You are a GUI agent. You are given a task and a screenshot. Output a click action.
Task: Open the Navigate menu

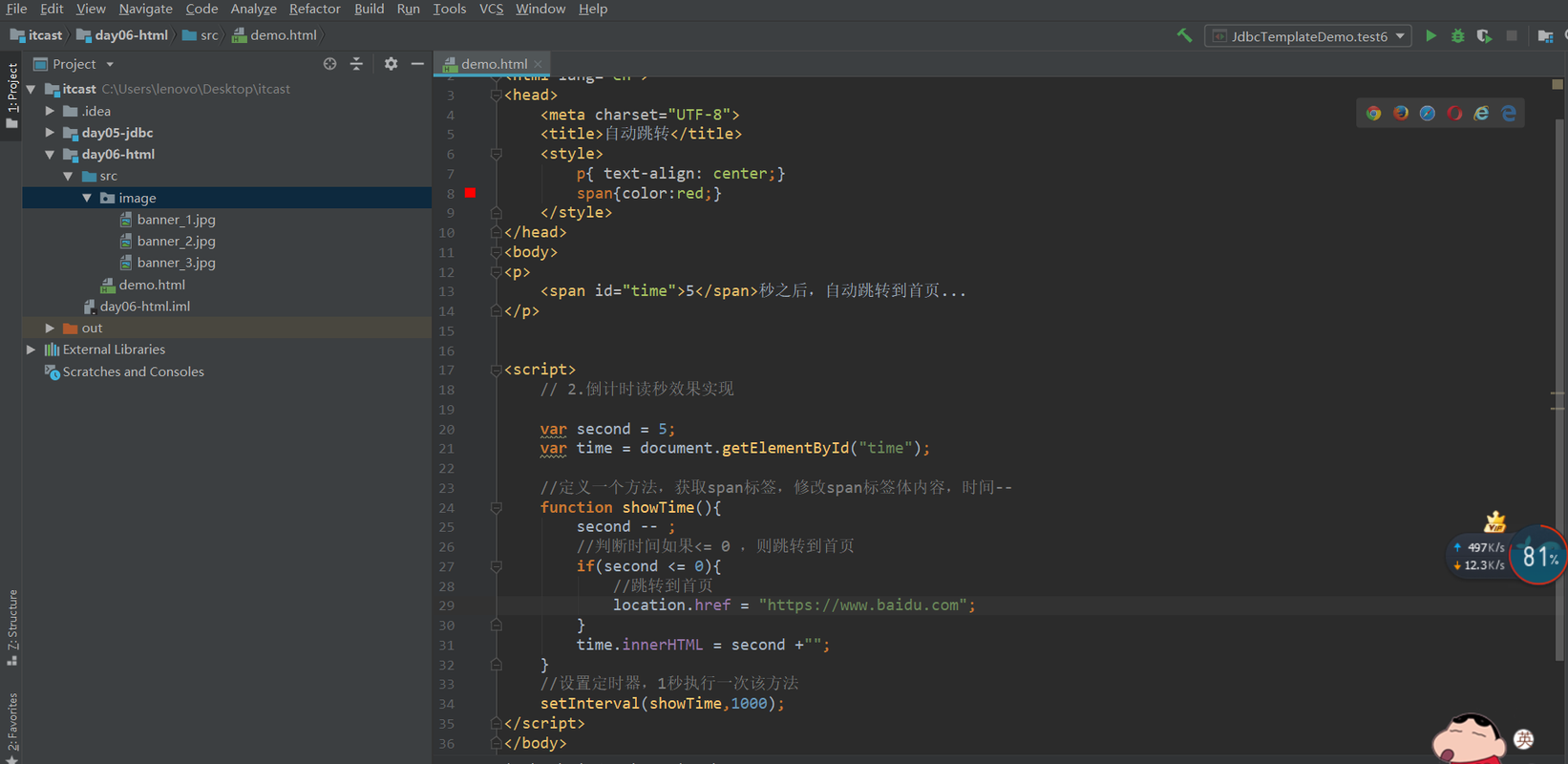pos(145,9)
